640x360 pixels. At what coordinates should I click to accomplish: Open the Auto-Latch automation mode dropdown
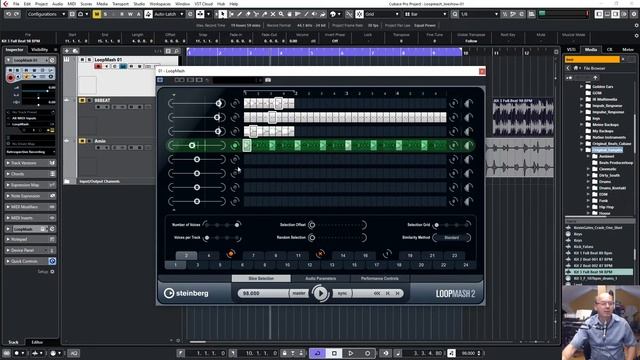click(169, 14)
